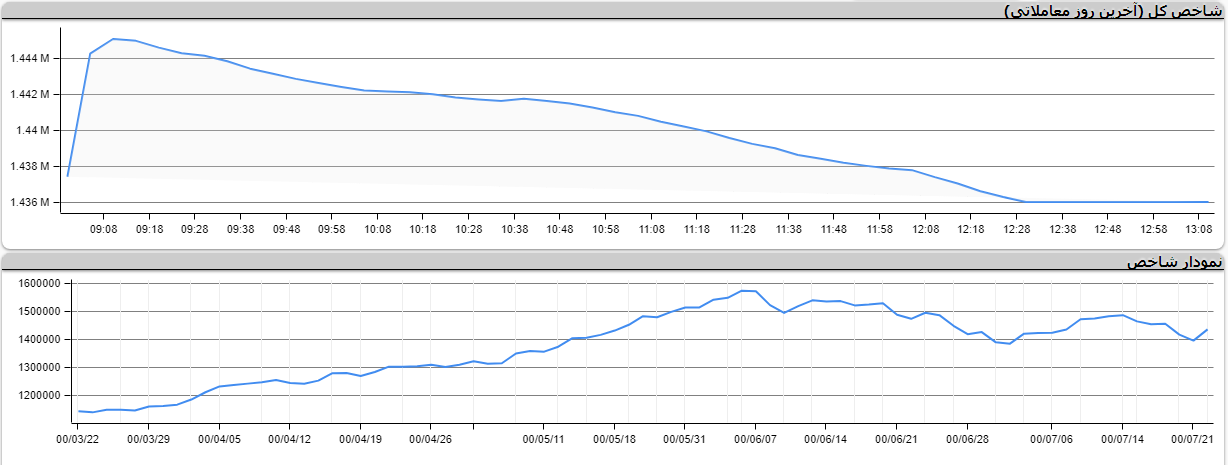The width and height of the screenshot is (1228, 465).
Task: Select the 12:28 time axis label
Action: click(1016, 230)
